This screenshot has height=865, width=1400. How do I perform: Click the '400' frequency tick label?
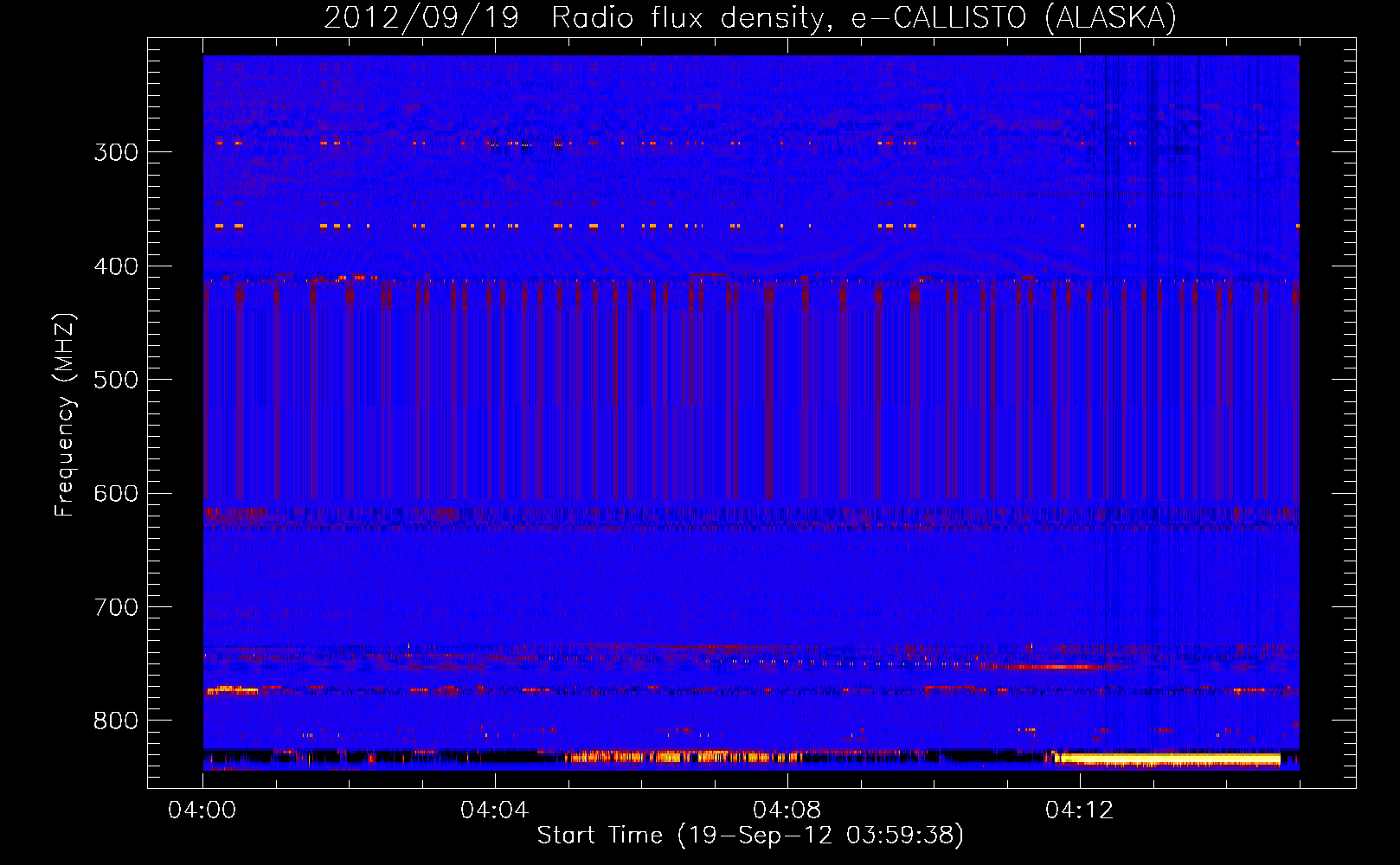point(116,266)
